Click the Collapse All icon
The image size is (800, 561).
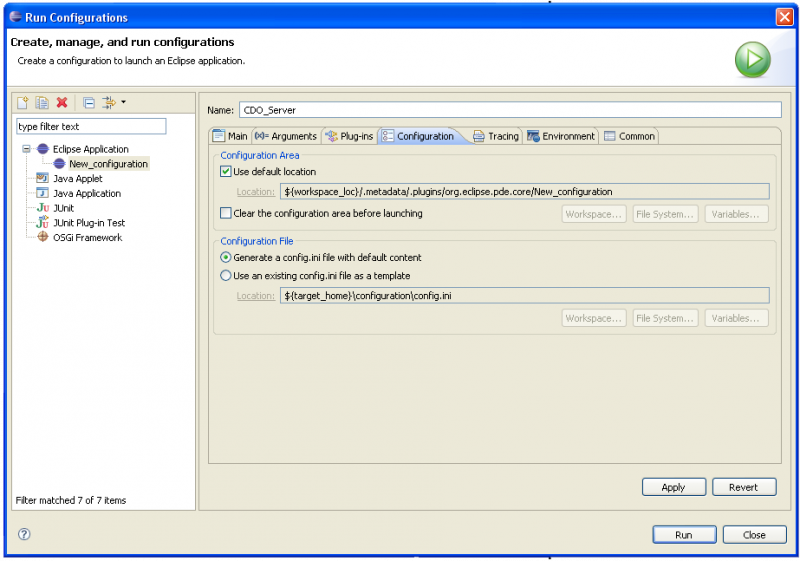(x=89, y=103)
